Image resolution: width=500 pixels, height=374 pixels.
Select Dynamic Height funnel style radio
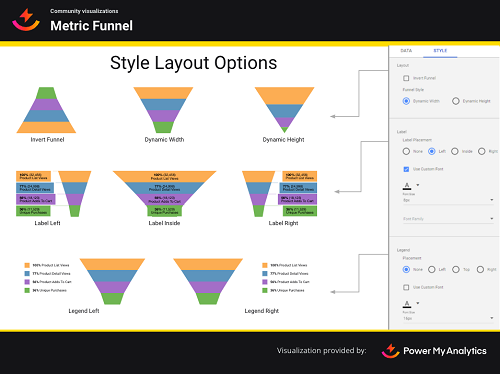pyautogui.click(x=456, y=101)
